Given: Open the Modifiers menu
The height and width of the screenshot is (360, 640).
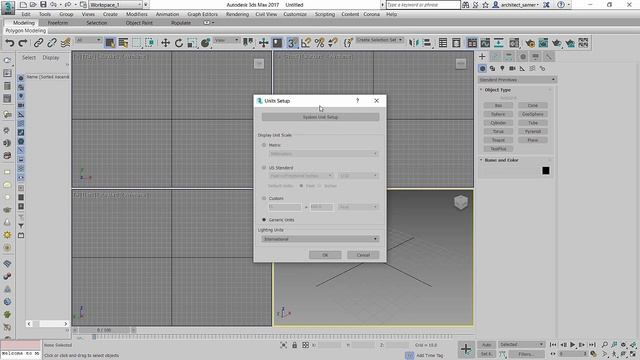Looking at the screenshot, I should pos(137,14).
